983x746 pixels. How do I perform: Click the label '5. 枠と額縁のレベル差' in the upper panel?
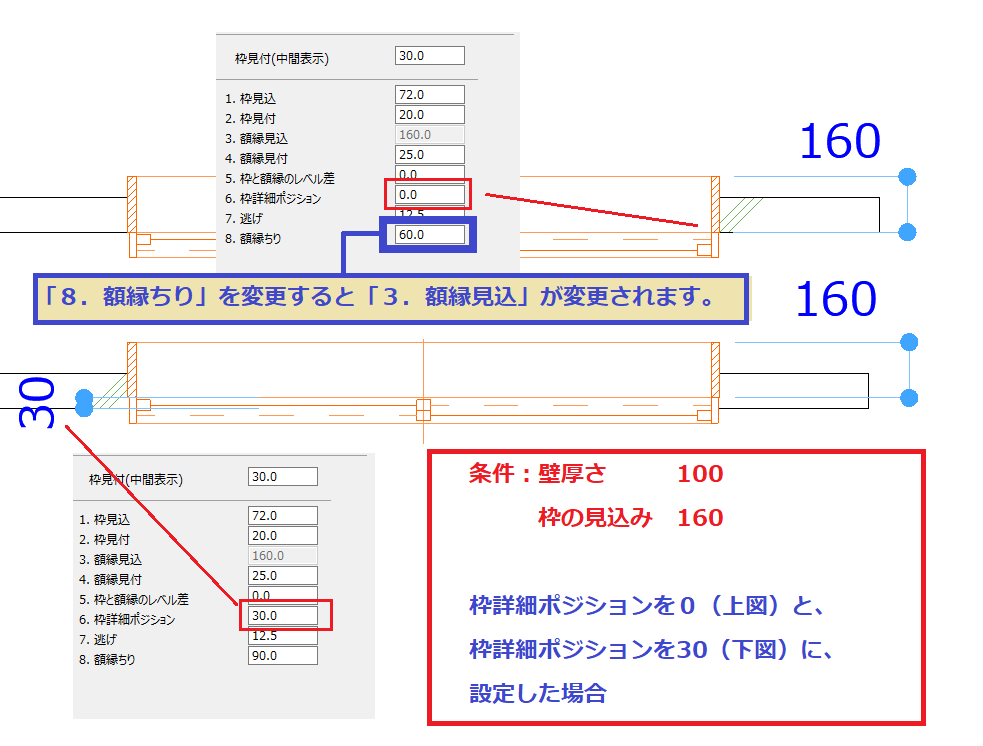pos(280,179)
